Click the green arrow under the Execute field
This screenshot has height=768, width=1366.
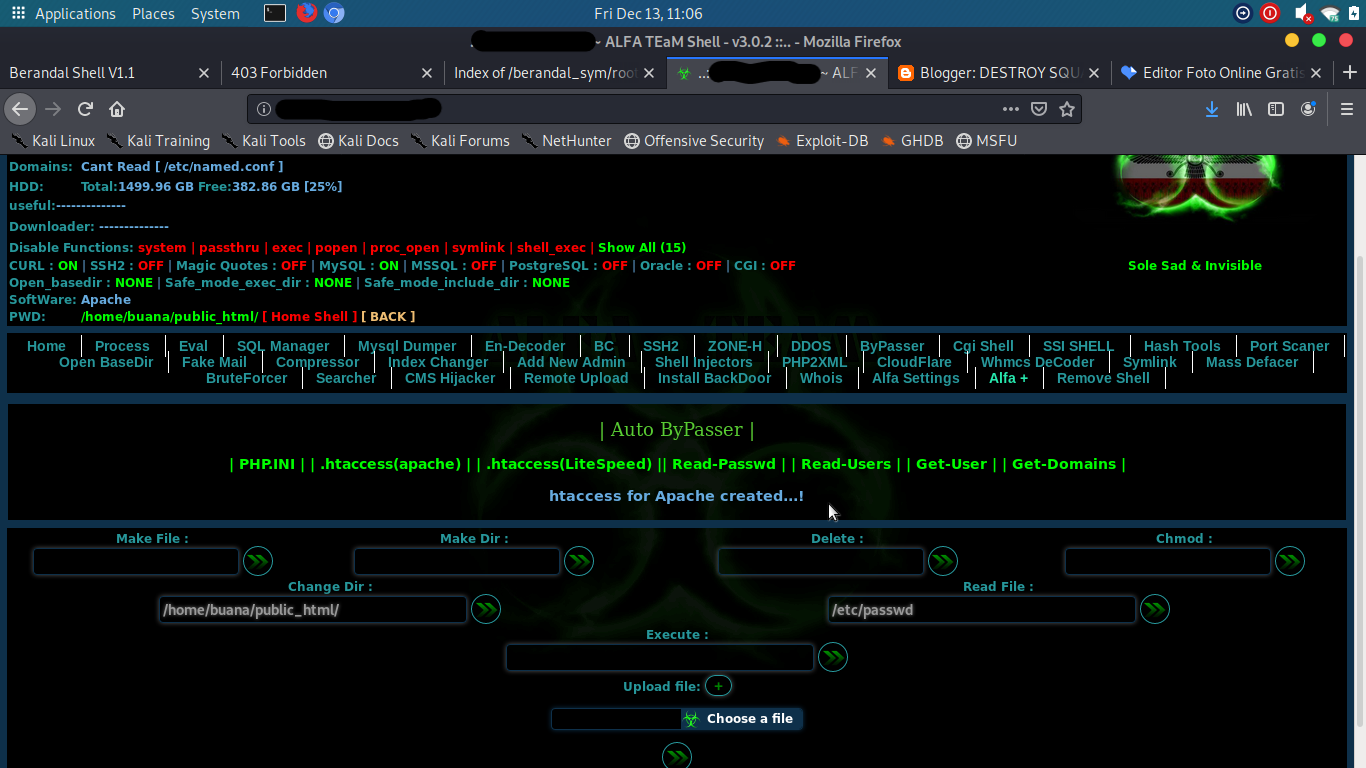(x=833, y=657)
